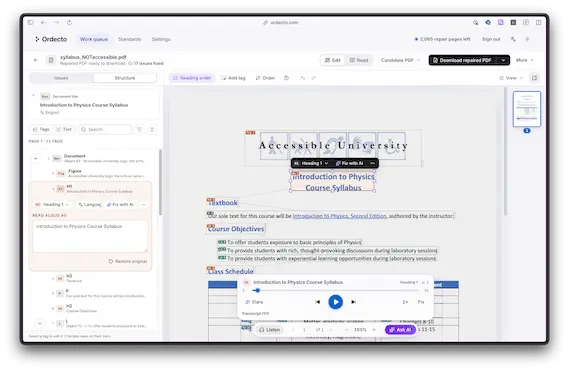Skip to next audio segment

(353, 302)
